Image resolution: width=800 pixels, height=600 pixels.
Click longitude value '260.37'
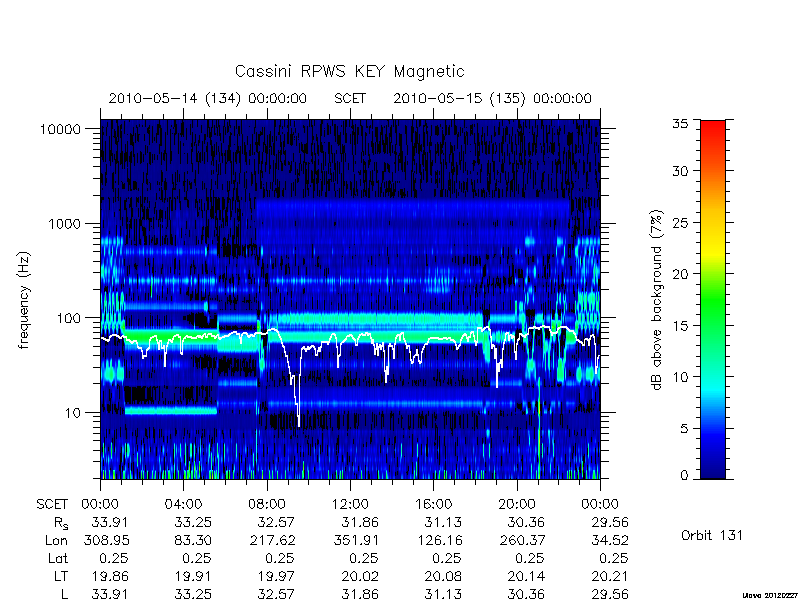click(522, 540)
